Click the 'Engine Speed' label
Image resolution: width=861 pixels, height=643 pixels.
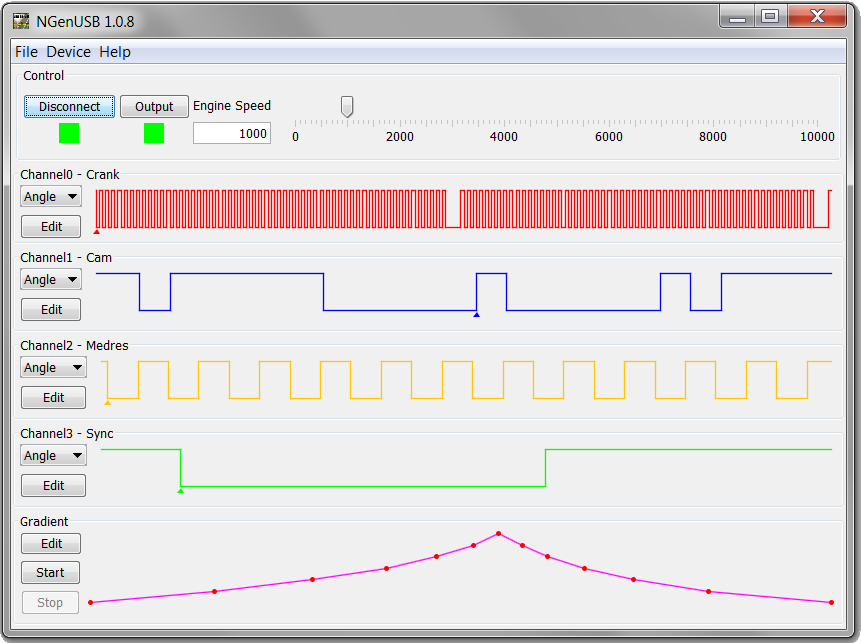(x=232, y=105)
